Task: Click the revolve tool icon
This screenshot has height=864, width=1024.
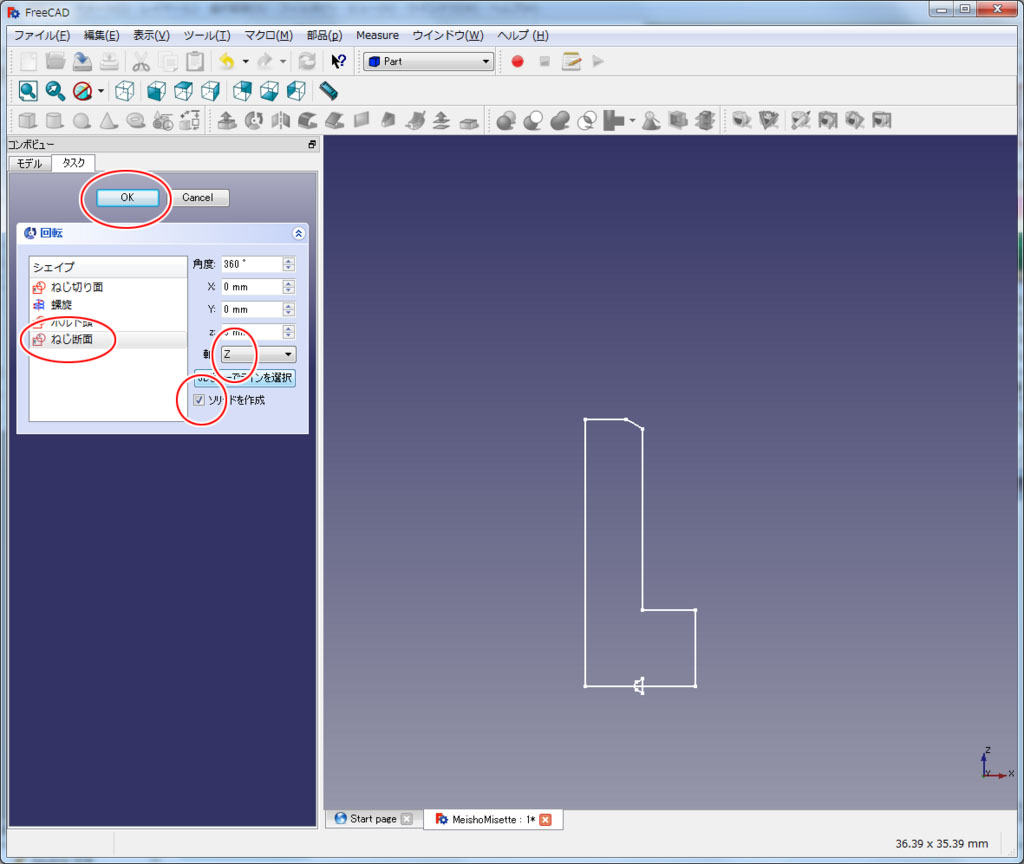Action: click(253, 120)
